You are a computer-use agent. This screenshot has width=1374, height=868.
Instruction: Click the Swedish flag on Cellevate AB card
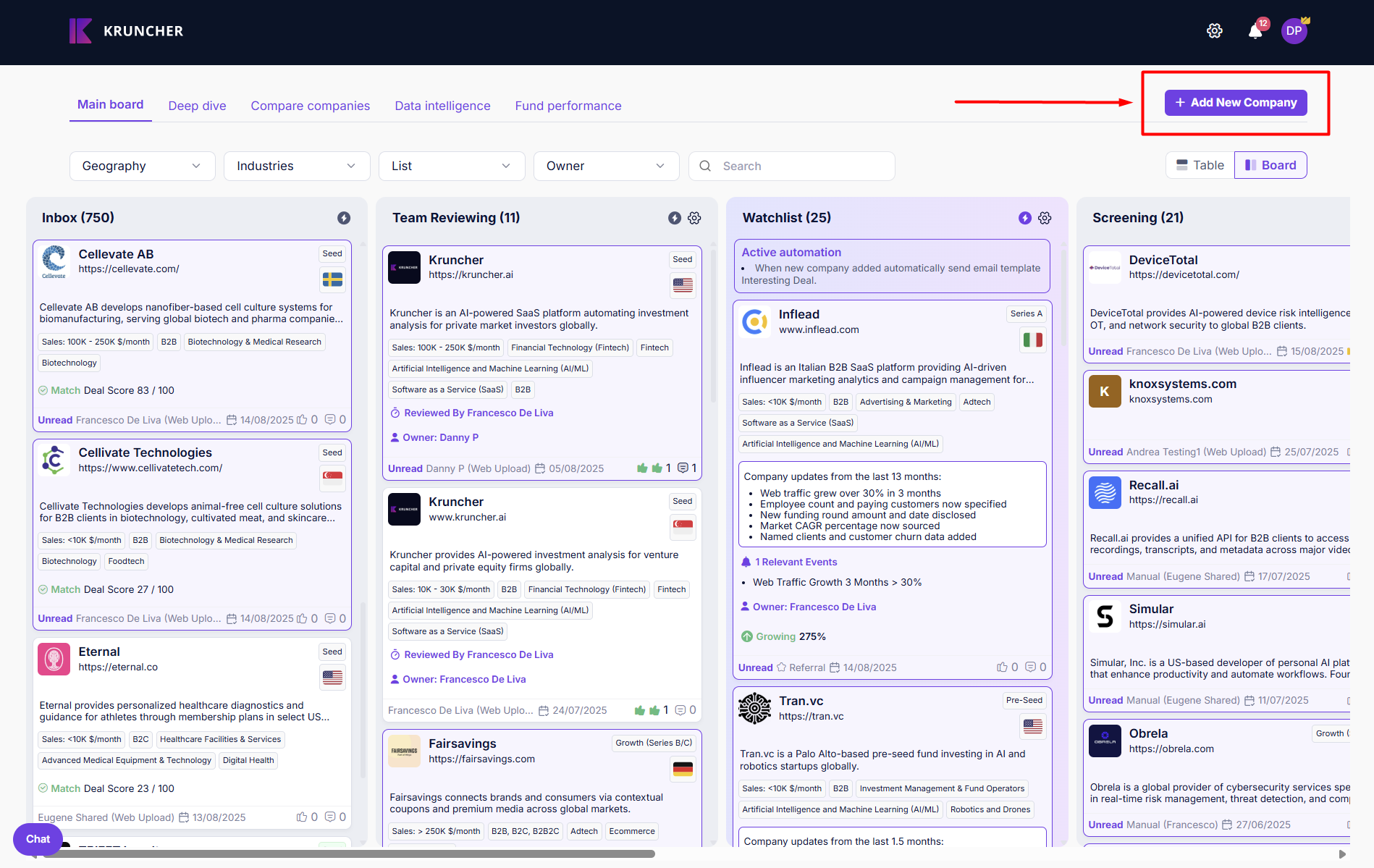332,279
